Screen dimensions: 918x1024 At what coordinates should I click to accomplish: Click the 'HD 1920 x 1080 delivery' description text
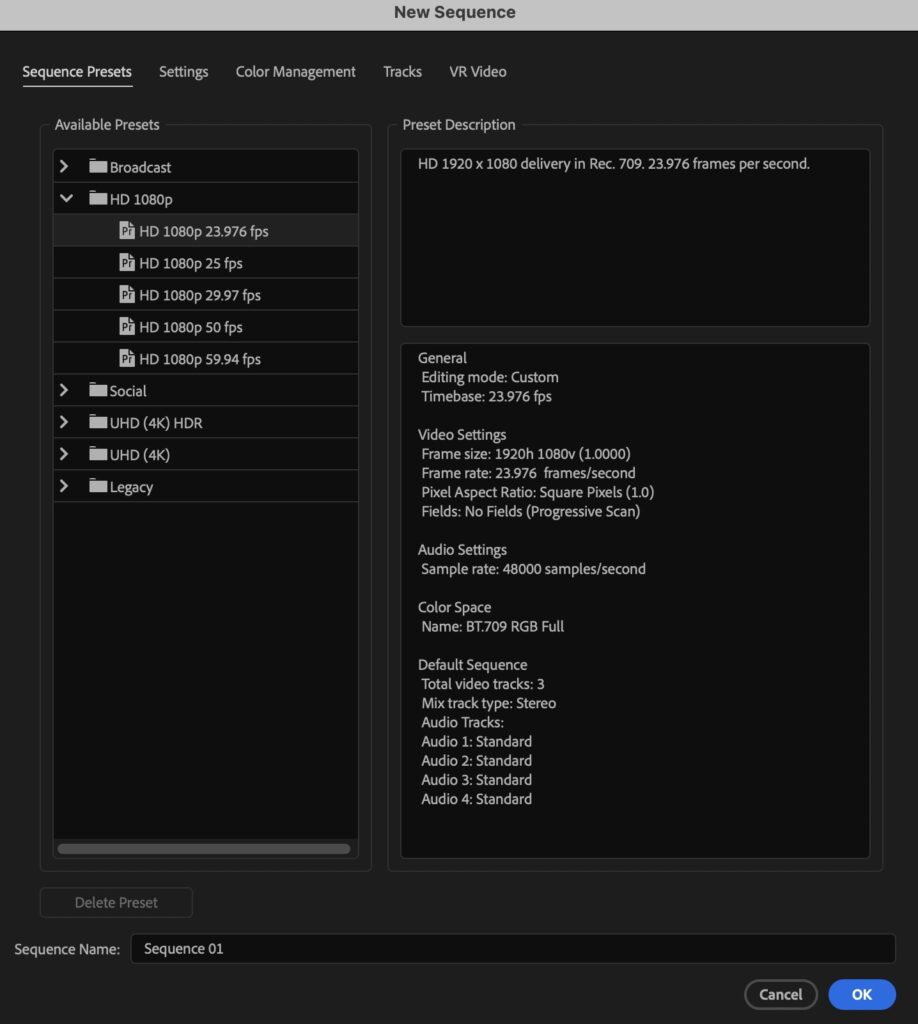coord(614,164)
